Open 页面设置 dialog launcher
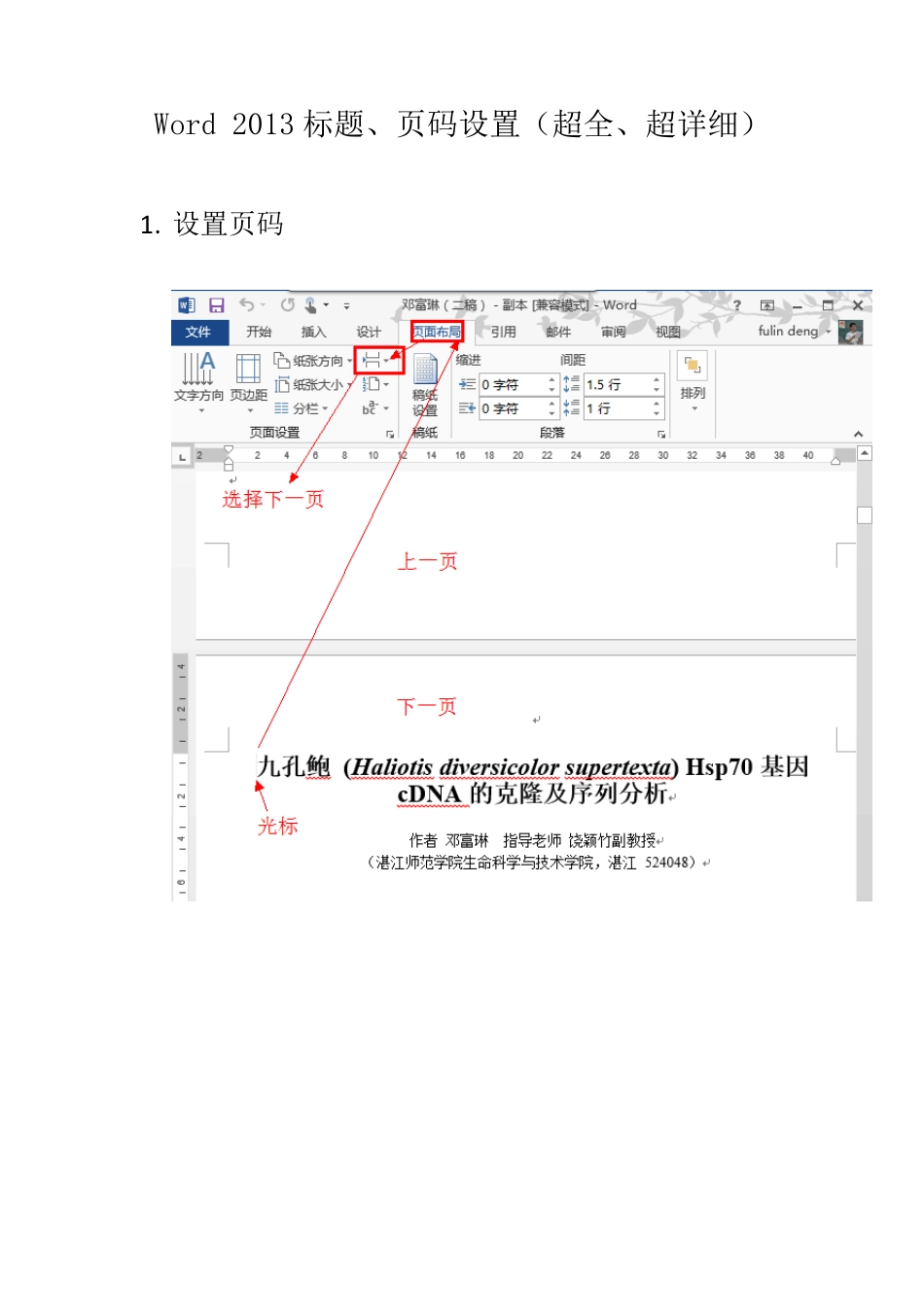Image resolution: width=924 pixels, height=1307 pixels. pos(390,434)
